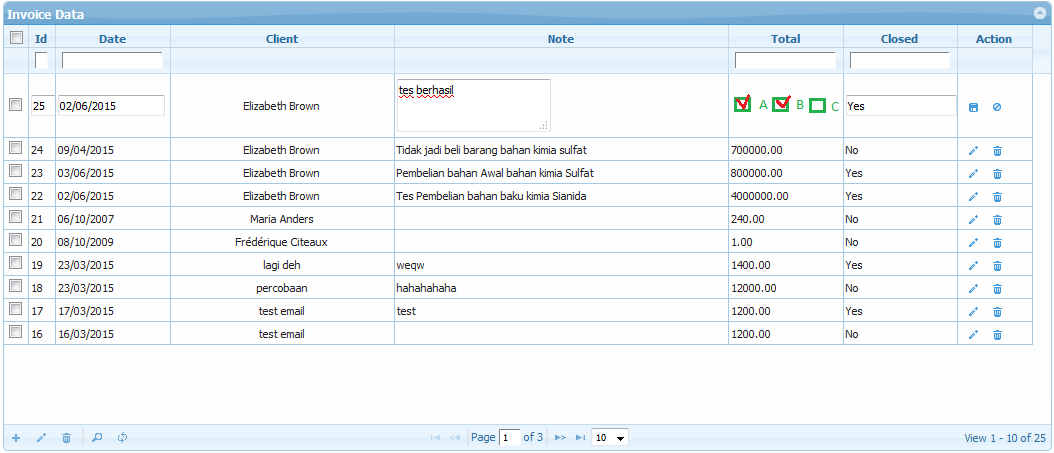This screenshot has height=453, width=1054.
Task: Click the Closed filter input field
Action: point(900,60)
